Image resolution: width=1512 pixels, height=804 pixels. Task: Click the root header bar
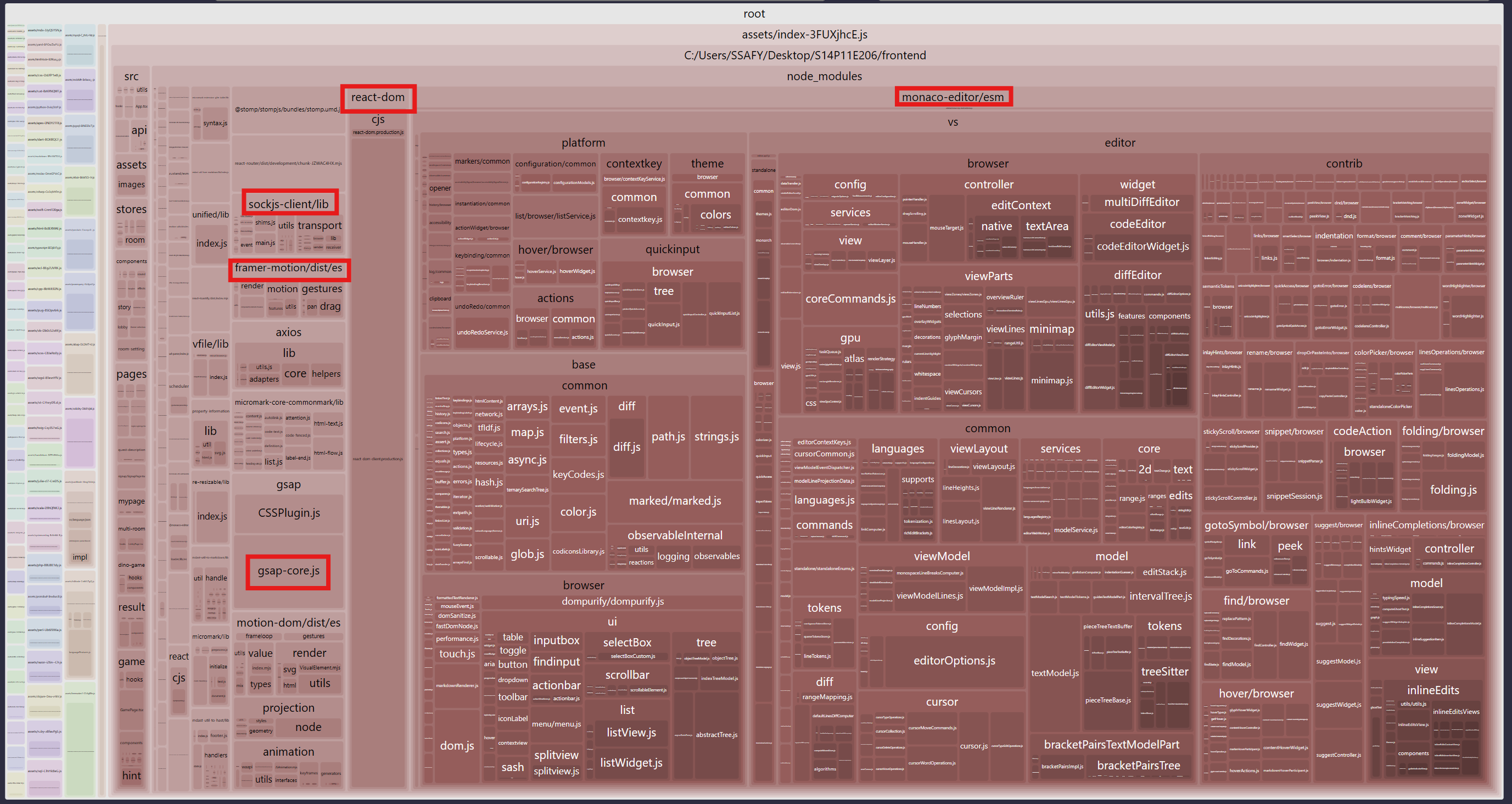coord(754,14)
